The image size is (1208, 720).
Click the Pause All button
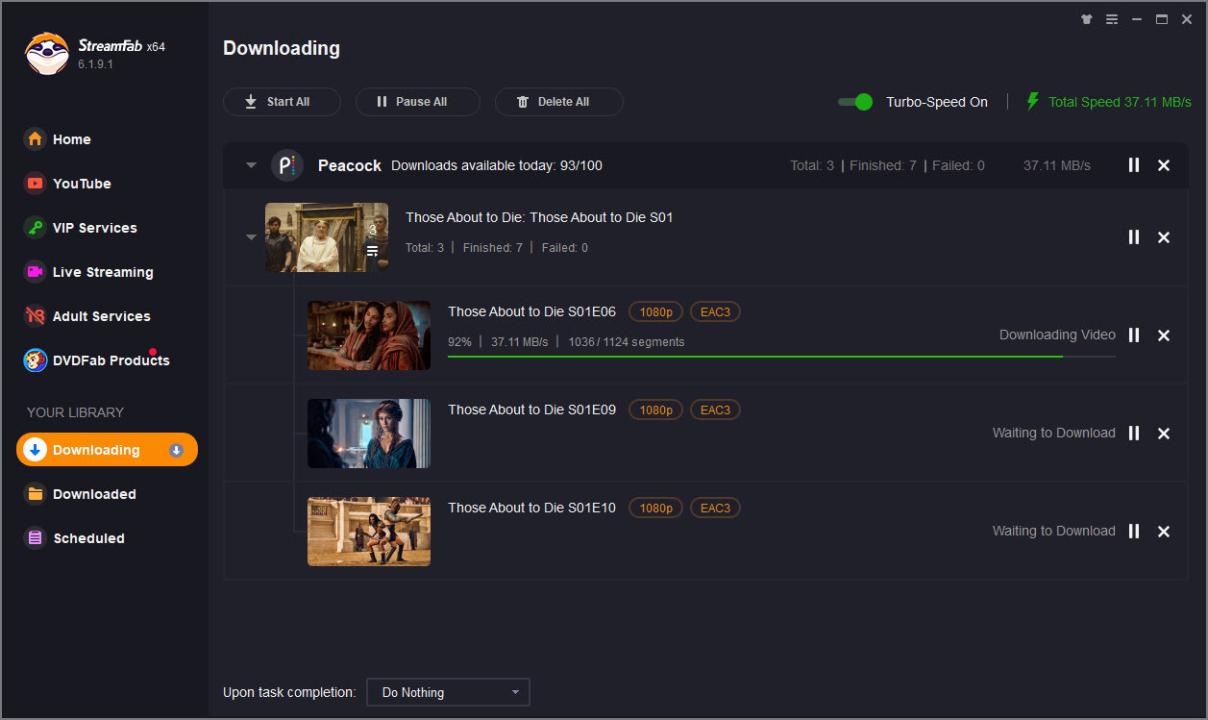point(417,102)
